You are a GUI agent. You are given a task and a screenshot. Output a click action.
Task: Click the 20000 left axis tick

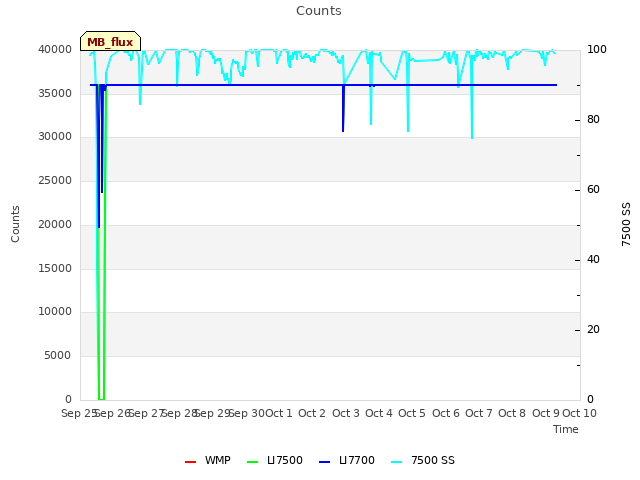click(x=55, y=224)
